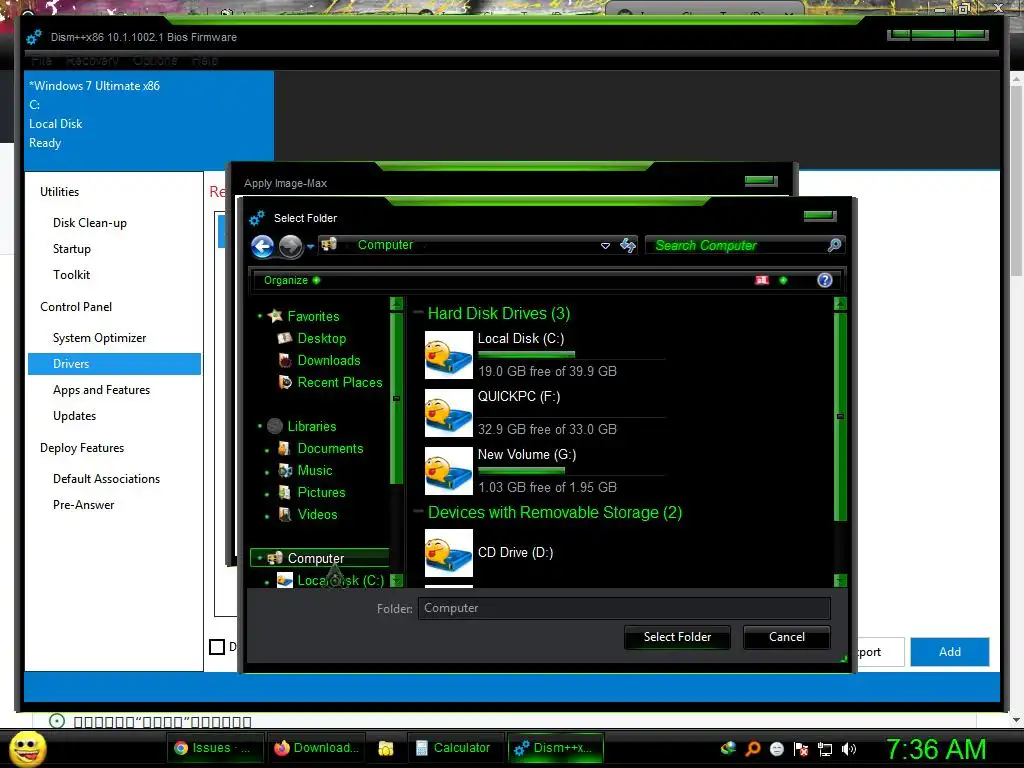1024x768 pixels.
Task: Switch to the Calculator taskbar item
Action: tap(455, 748)
